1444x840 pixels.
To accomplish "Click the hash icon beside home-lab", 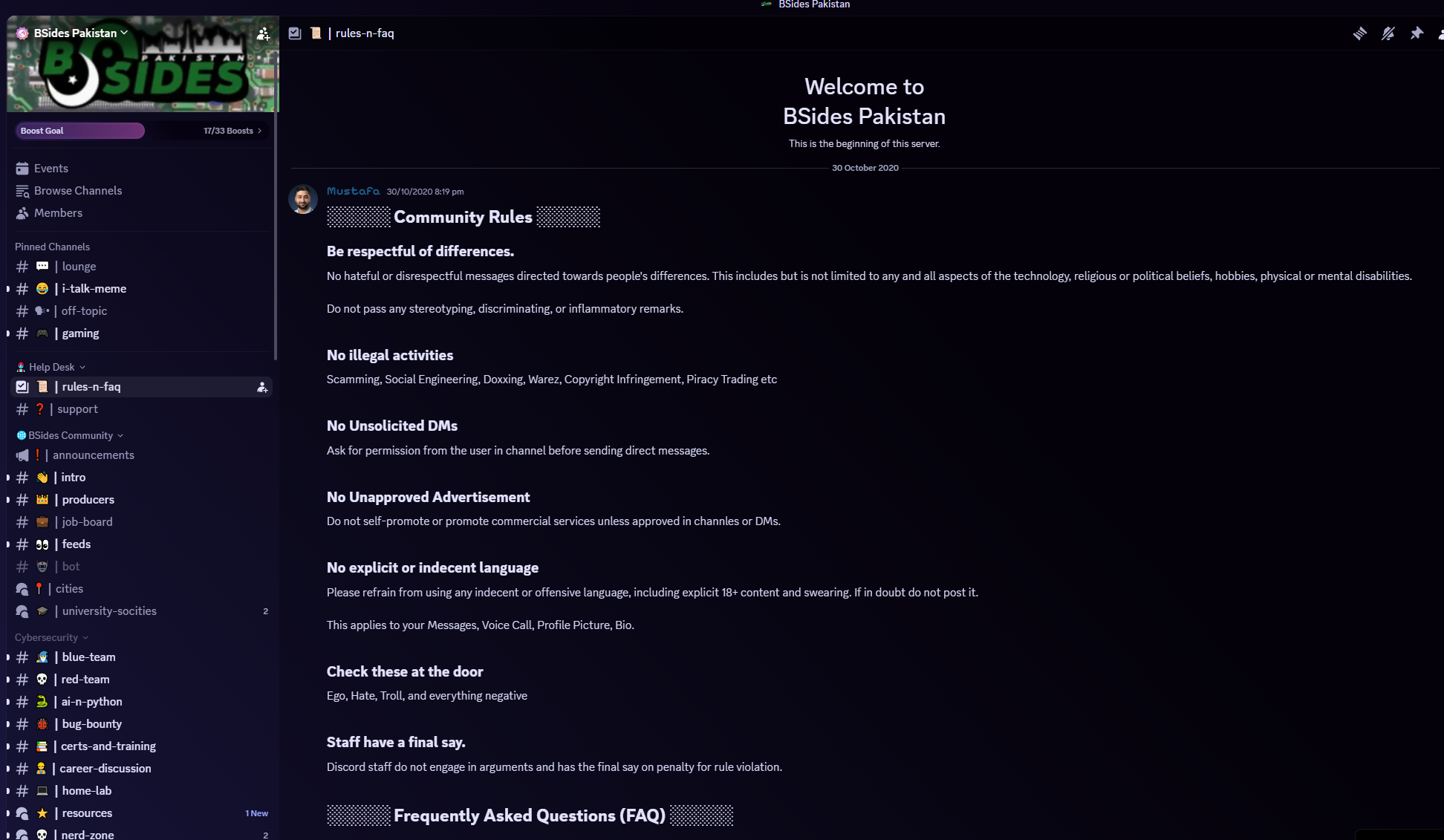I will point(22,791).
